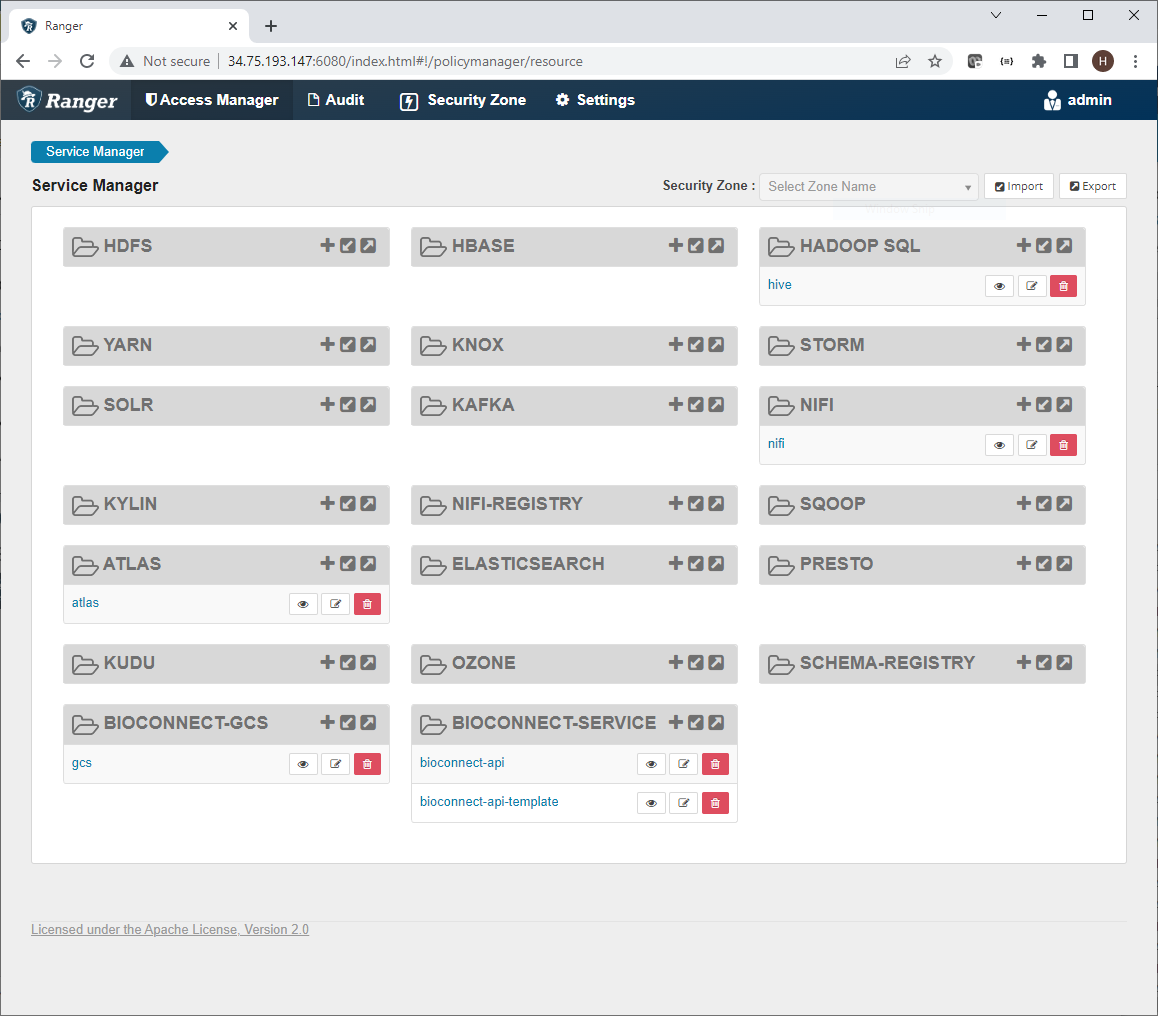1158x1016 pixels.
Task: View policies for the hive service
Action: (998, 285)
